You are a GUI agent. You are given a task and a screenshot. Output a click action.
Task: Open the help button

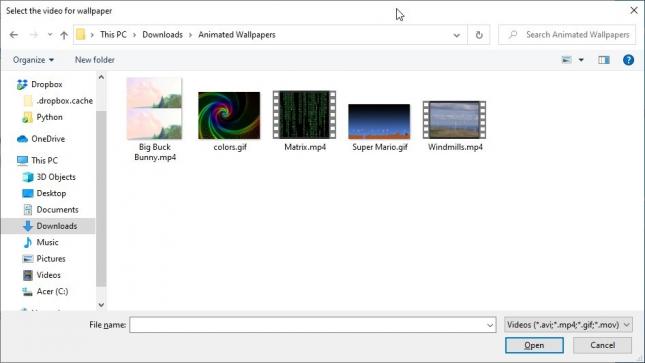[628, 60]
